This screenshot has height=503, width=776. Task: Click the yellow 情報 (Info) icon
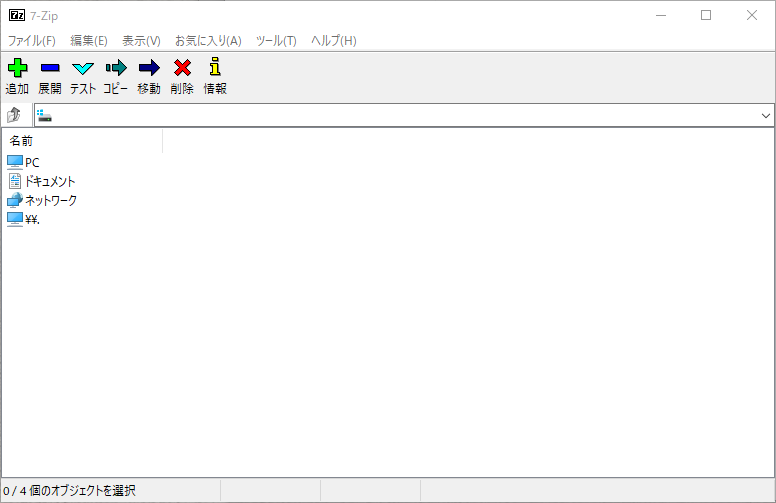215,69
